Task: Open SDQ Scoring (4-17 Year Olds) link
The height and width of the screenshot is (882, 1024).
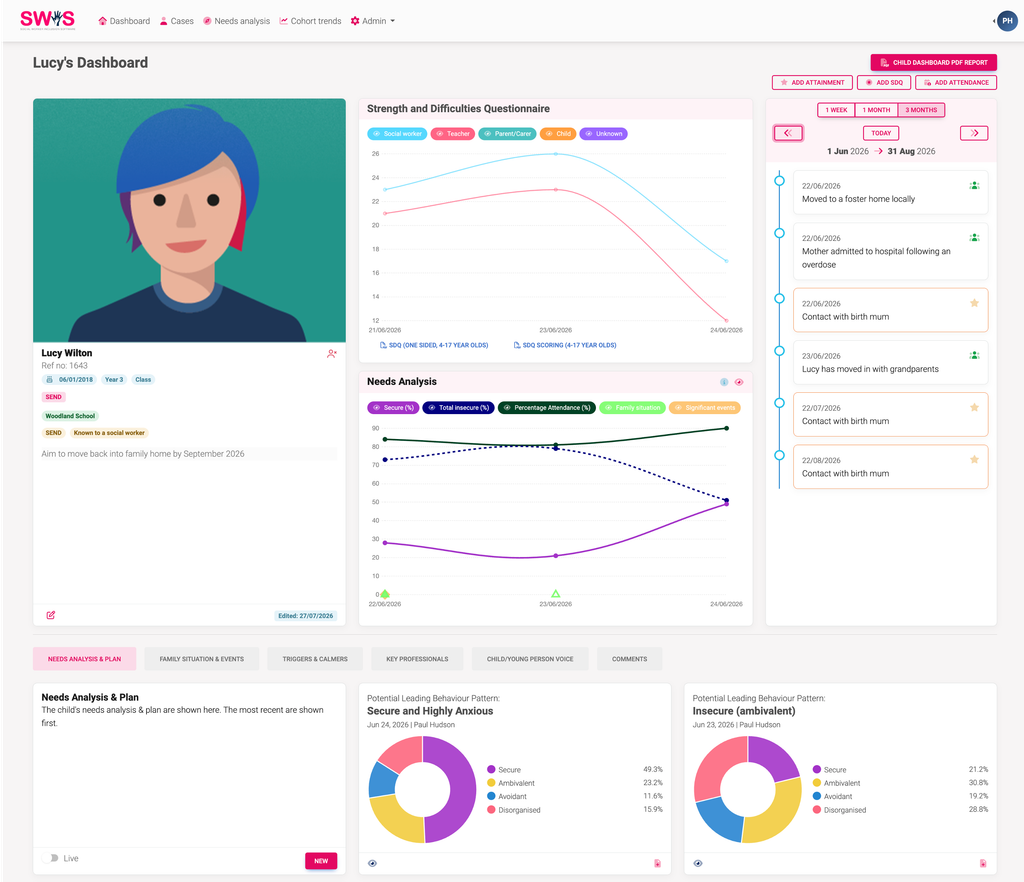Action: click(x=565, y=345)
